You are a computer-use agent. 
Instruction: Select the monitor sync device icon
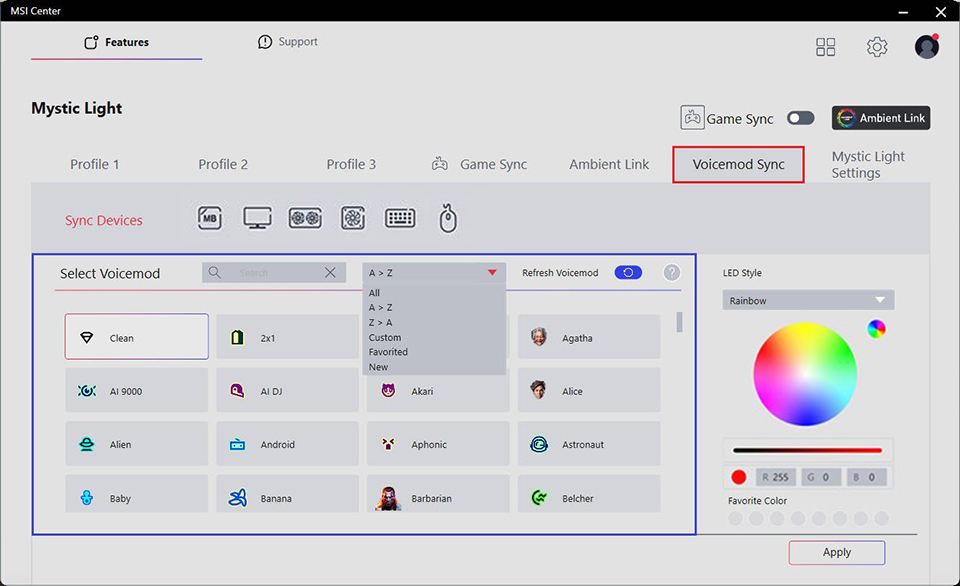click(257, 218)
